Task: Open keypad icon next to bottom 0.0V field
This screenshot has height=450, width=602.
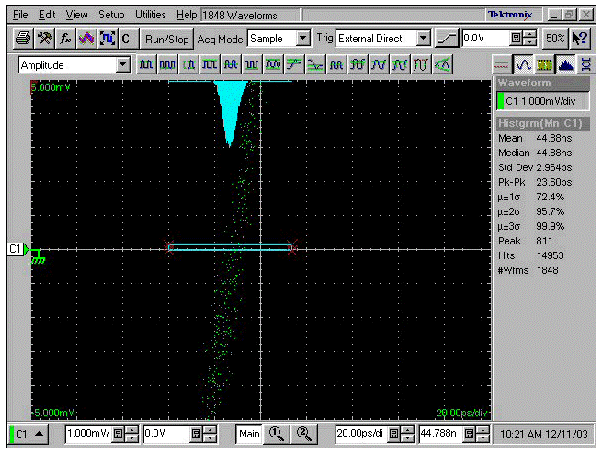Action: [196, 434]
